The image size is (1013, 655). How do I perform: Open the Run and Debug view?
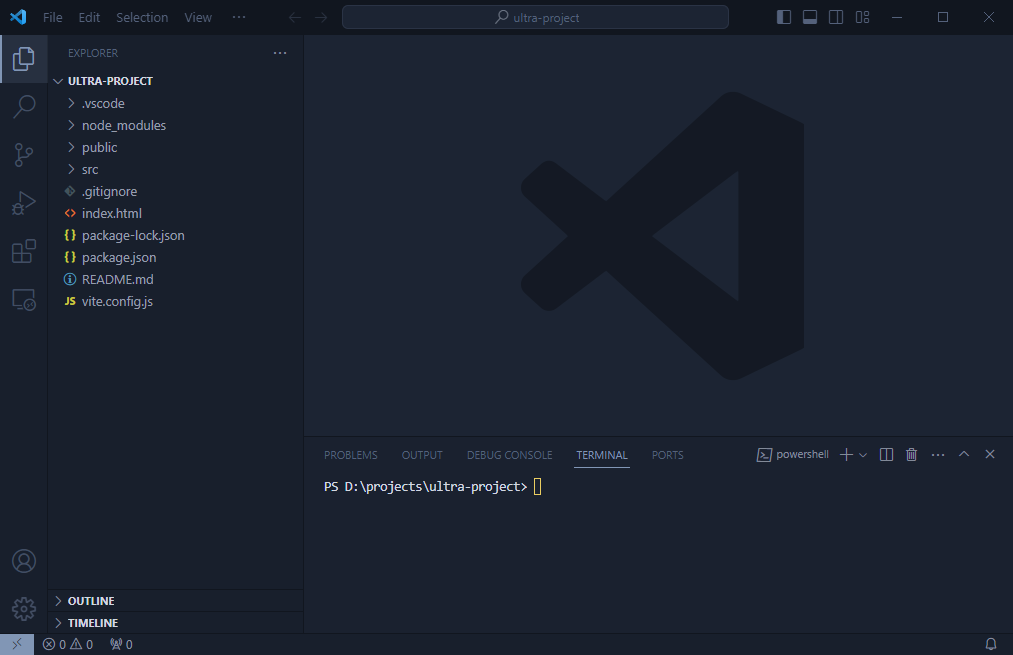coord(24,203)
